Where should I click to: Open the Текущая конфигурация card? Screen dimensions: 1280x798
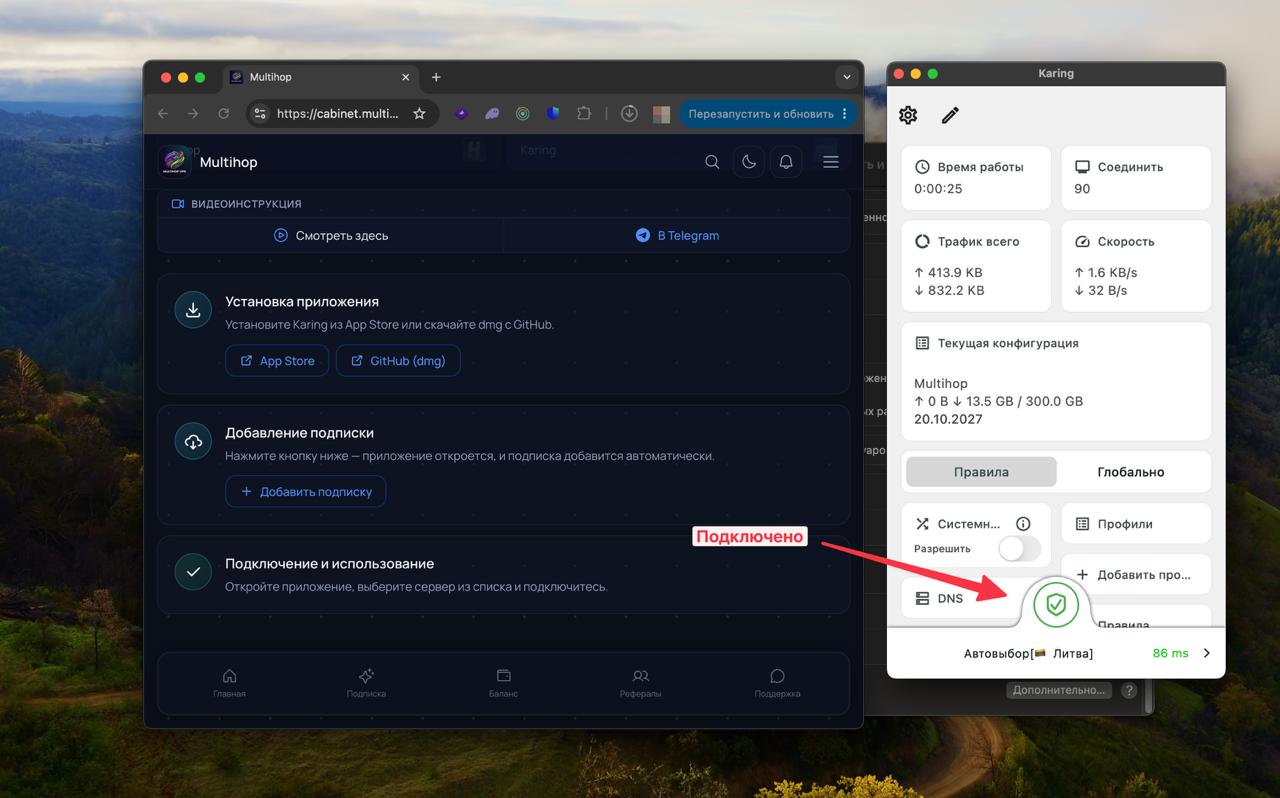[x=1056, y=381]
